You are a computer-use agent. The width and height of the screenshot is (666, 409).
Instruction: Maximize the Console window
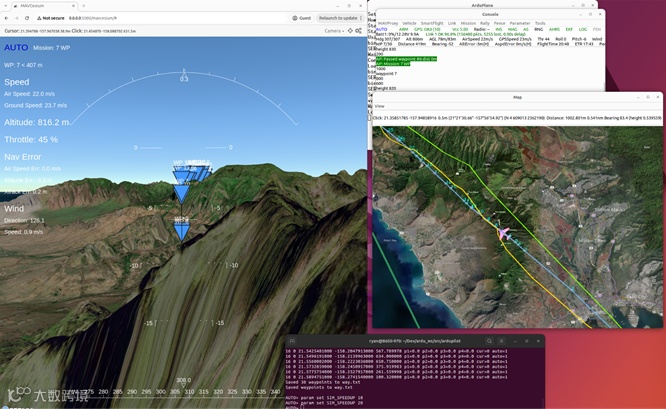590,14
